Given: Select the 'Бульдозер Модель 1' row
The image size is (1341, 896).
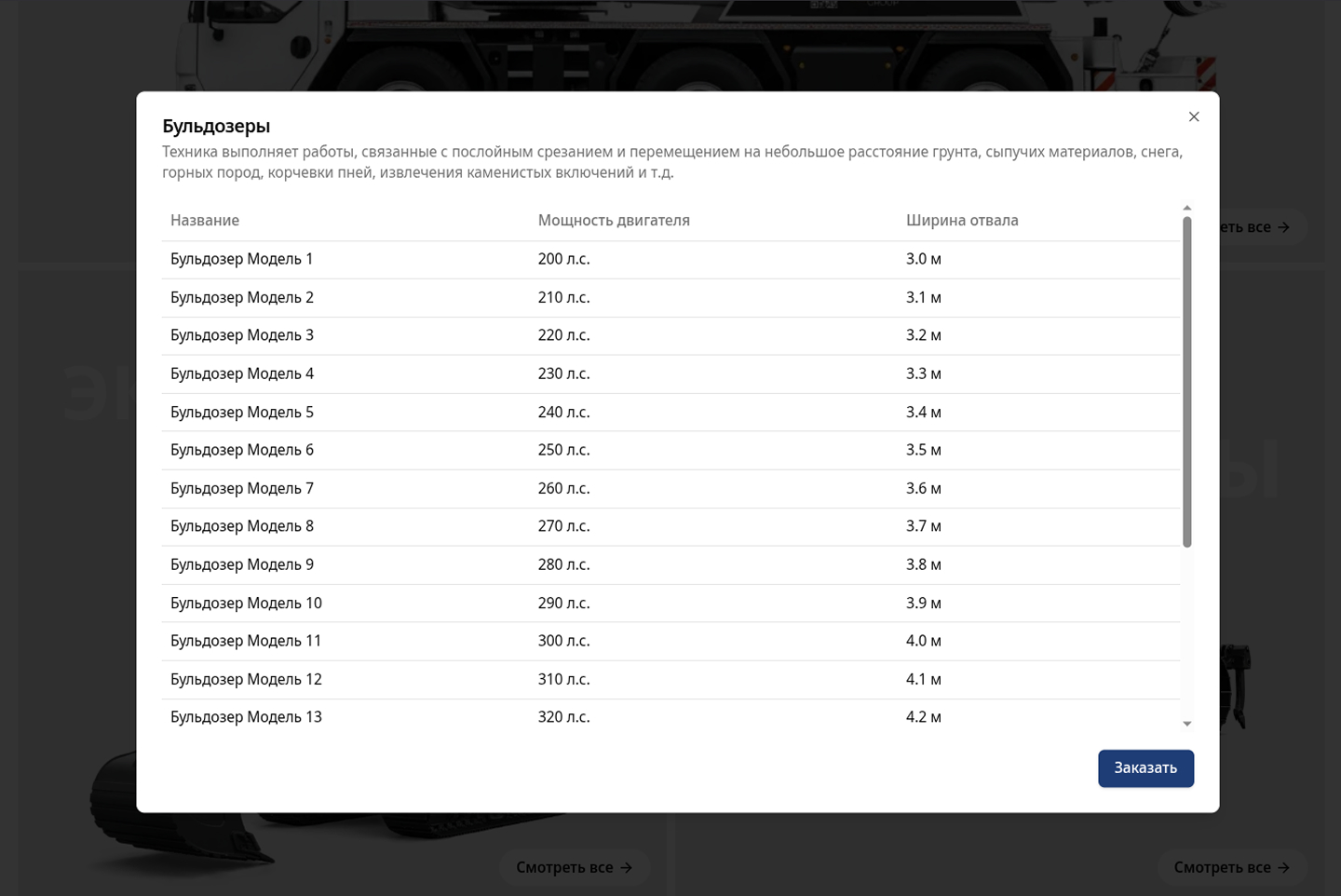Looking at the screenshot, I should [559, 259].
